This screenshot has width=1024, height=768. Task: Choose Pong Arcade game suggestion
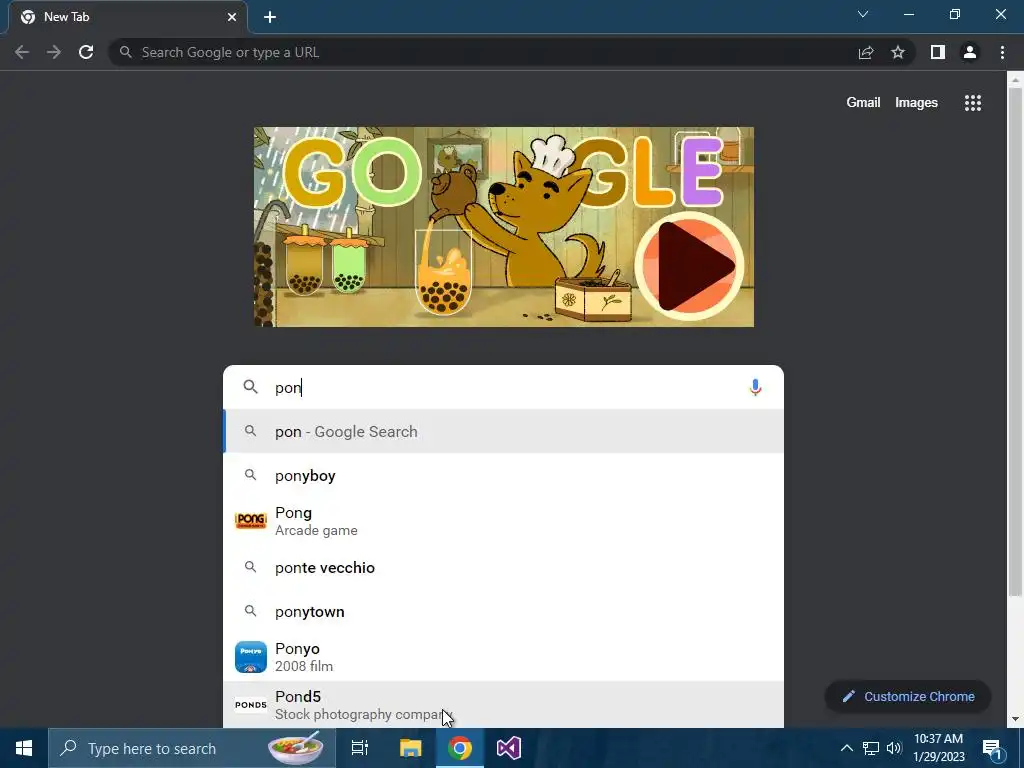click(503, 521)
